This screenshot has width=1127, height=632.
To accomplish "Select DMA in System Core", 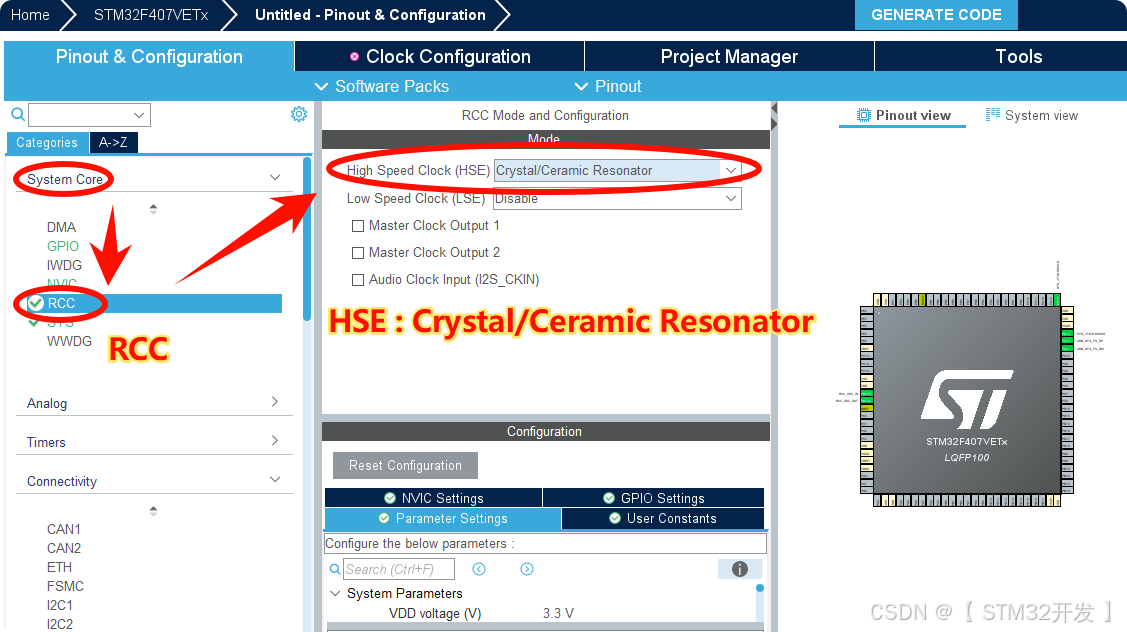I will coord(61,227).
